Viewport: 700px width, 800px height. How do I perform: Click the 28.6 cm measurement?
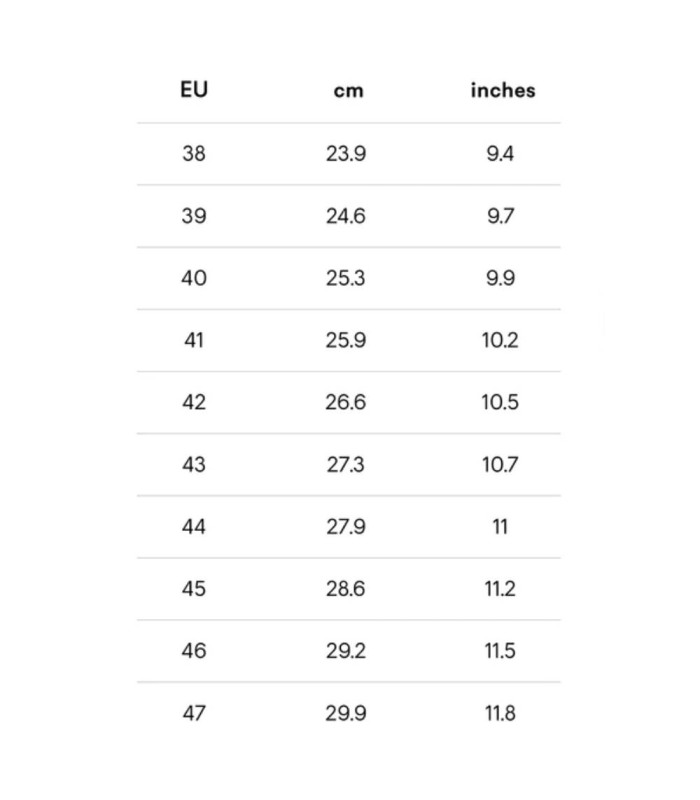pyautogui.click(x=346, y=588)
